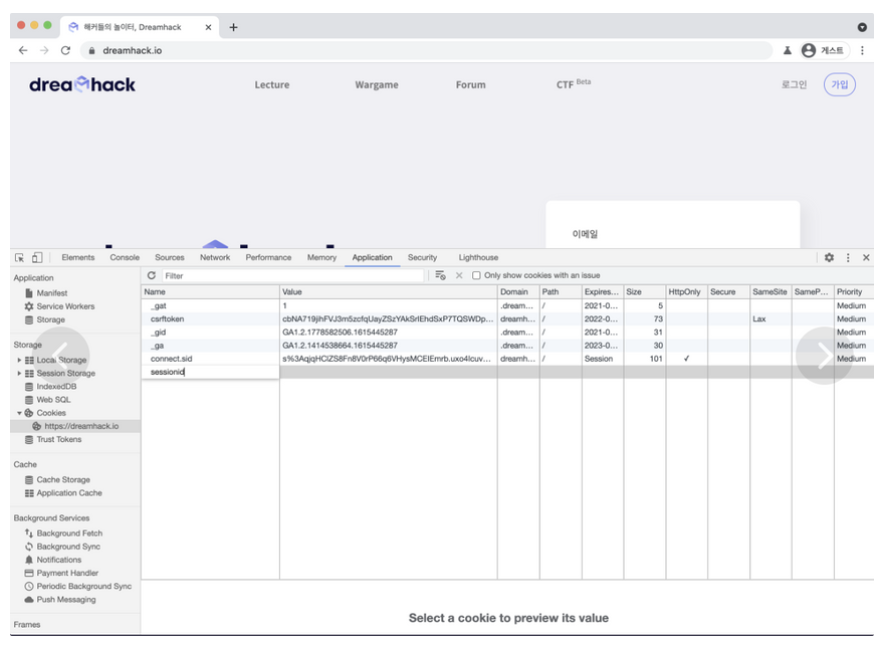Image resolution: width=890 pixels, height=654 pixels.
Task: Open DevTools settings gear
Action: point(829,258)
